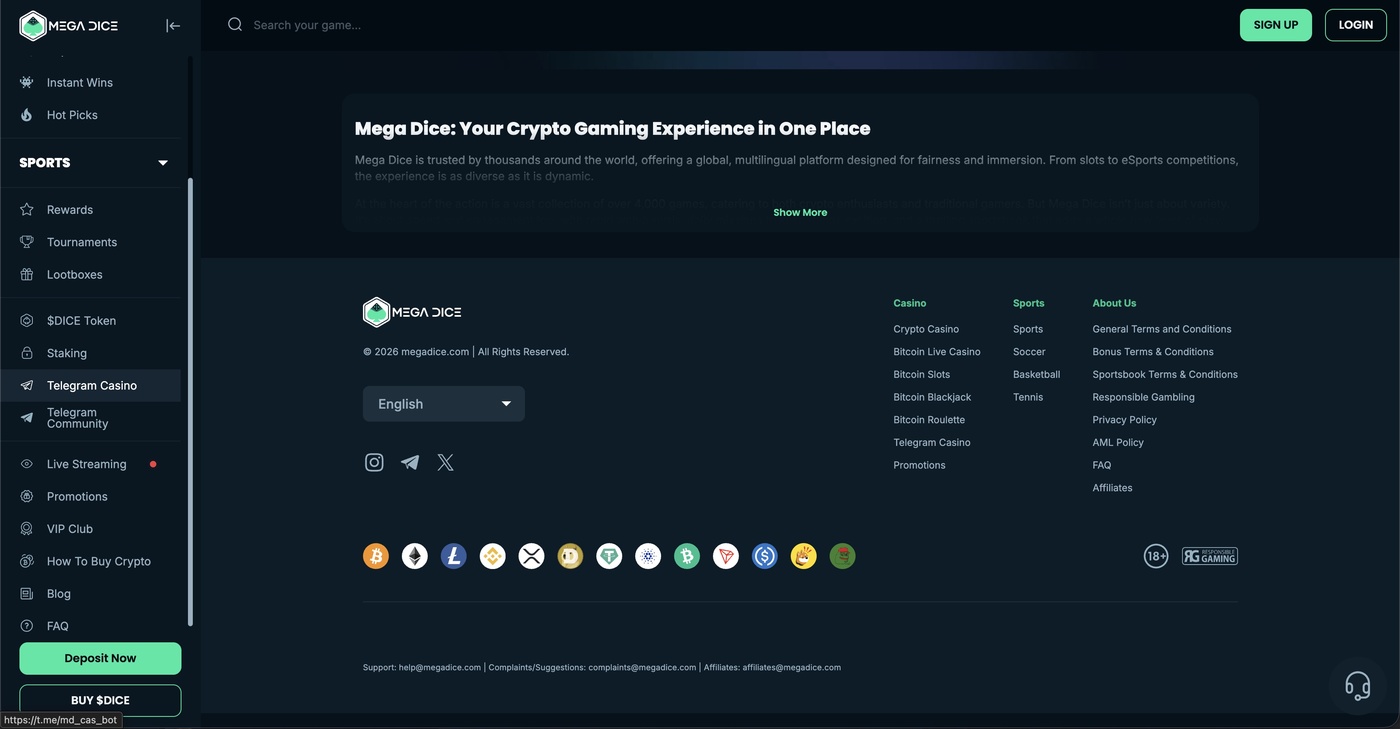Click the orange Bitcoin coin icon
The width and height of the screenshot is (1400, 729).
click(x=376, y=556)
